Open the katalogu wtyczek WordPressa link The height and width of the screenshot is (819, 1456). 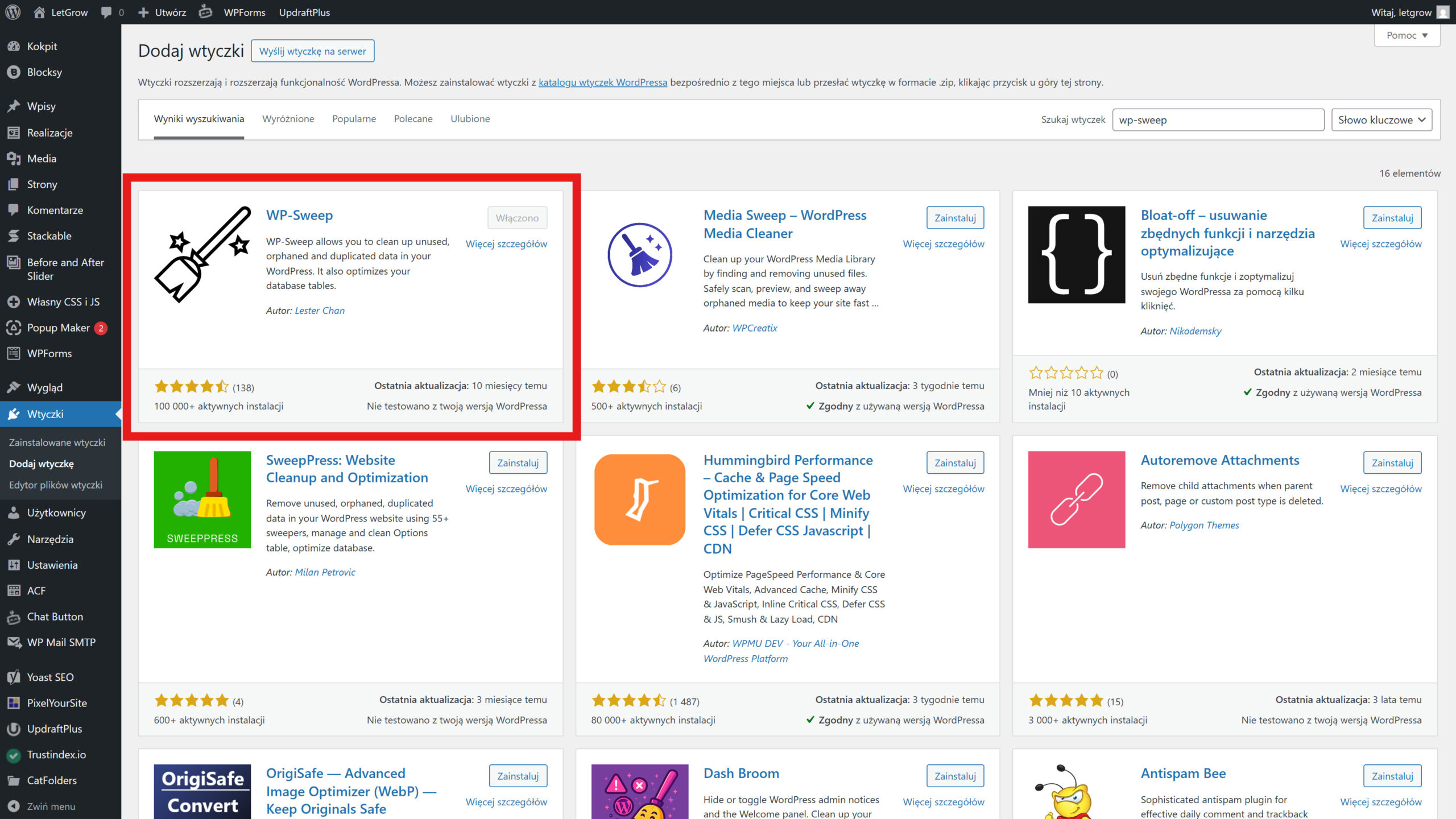(602, 82)
